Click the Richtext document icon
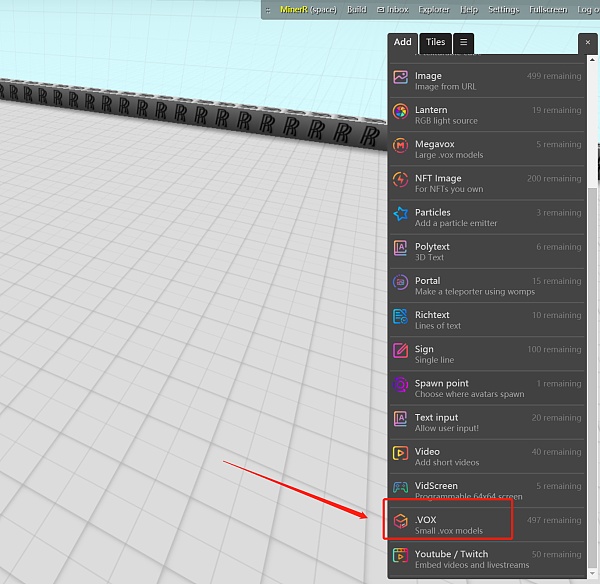 pyautogui.click(x=401, y=316)
